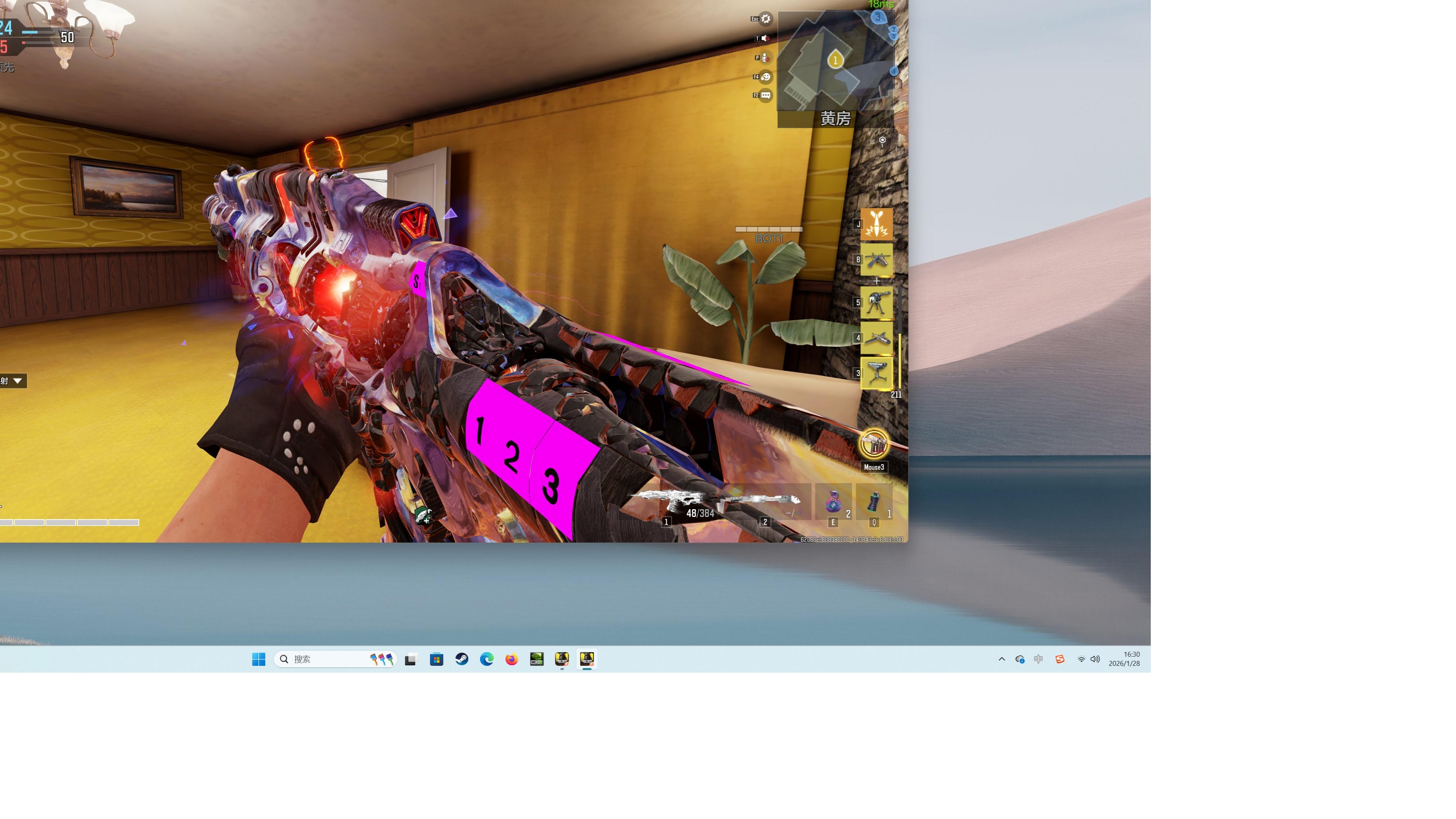Select the sentry gun scorestreak
The width and height of the screenshot is (1456, 819).
click(x=876, y=303)
